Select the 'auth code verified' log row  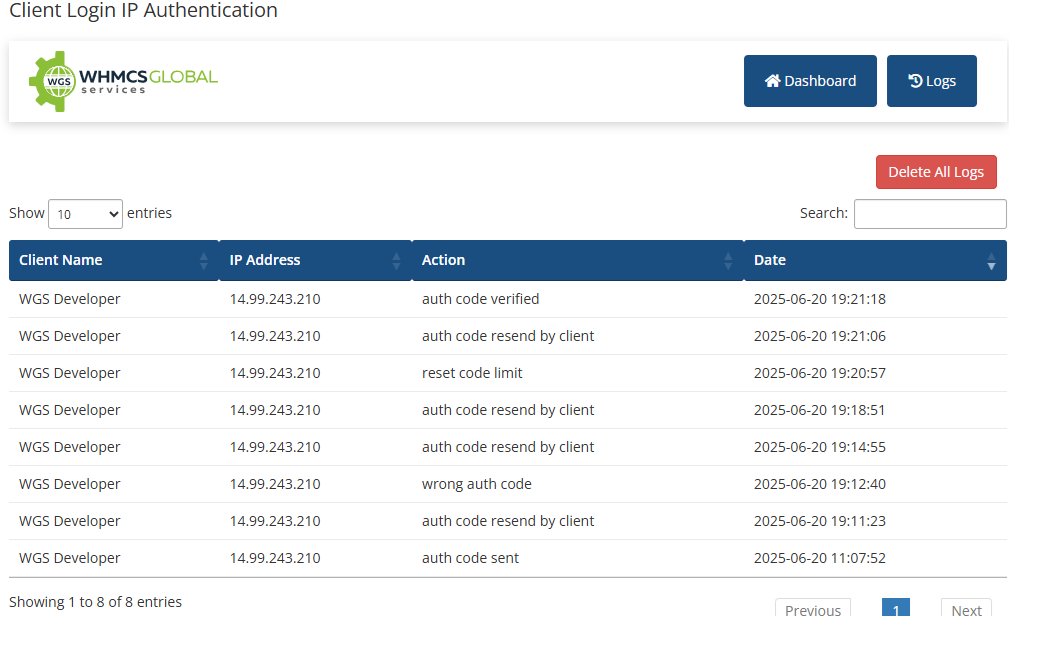coord(480,299)
